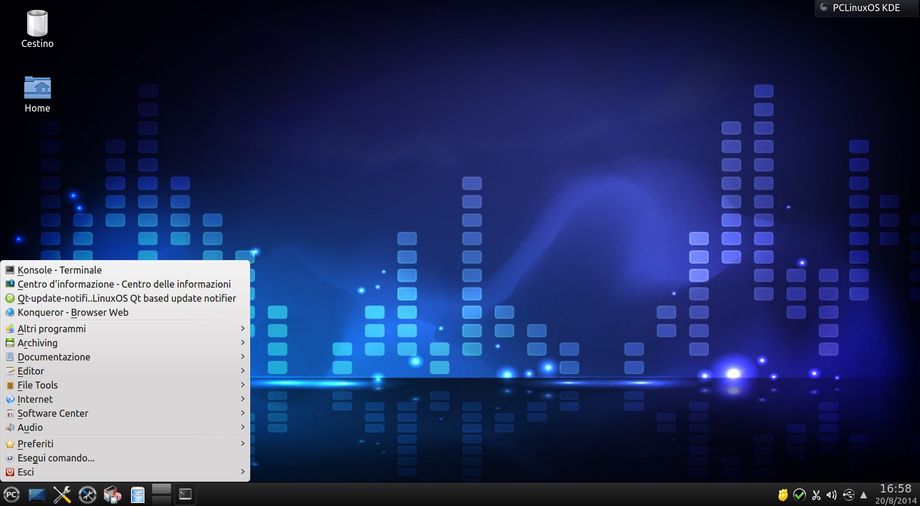The height and width of the screenshot is (506, 920).
Task: Open the USB device notifier tray icon
Action: [x=848, y=494]
